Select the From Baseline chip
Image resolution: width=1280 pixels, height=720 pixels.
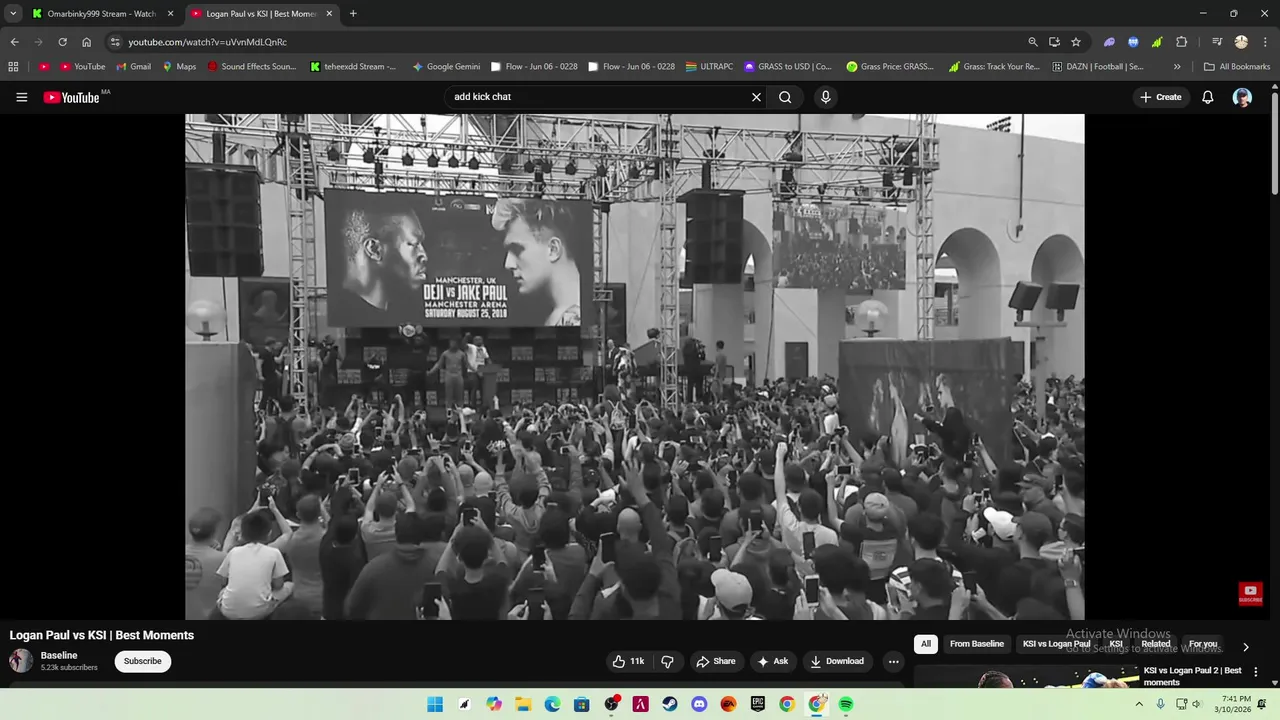[x=977, y=644]
